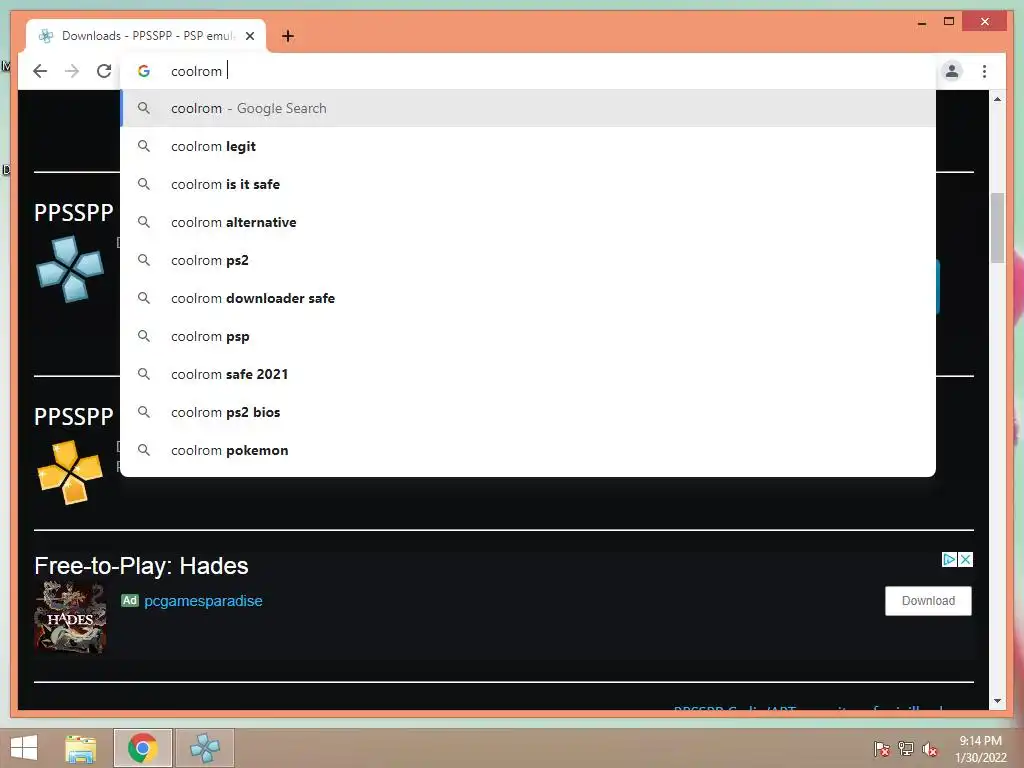
Task: Click the vertical scrollbar thumb
Action: tap(997, 228)
